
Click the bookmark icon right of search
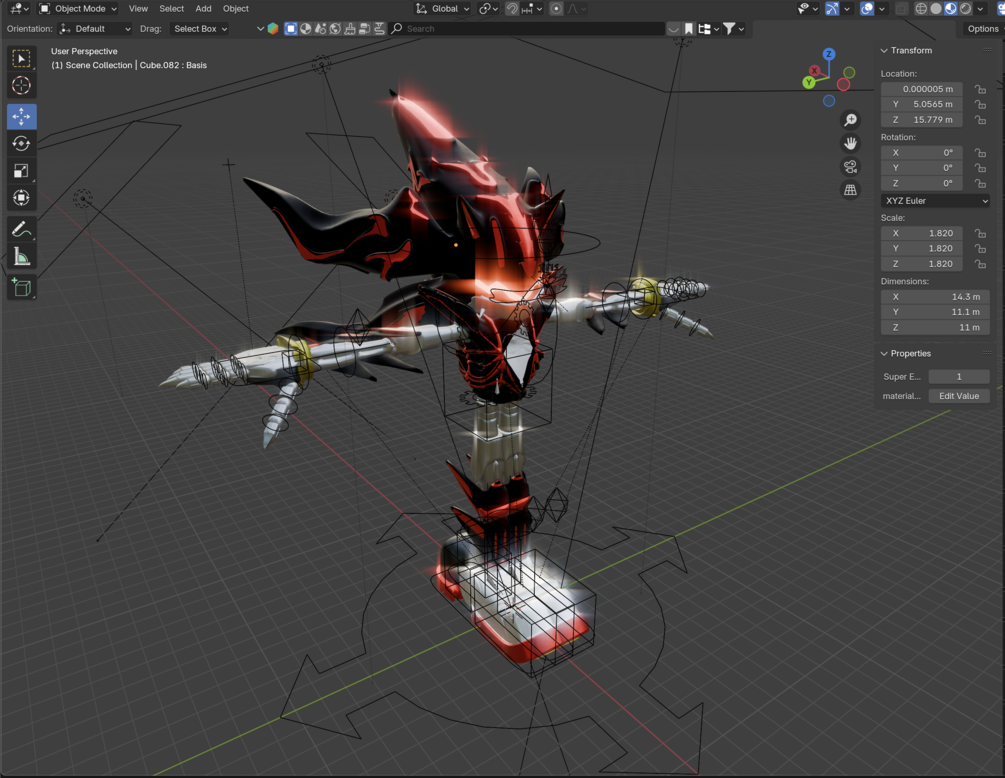688,28
